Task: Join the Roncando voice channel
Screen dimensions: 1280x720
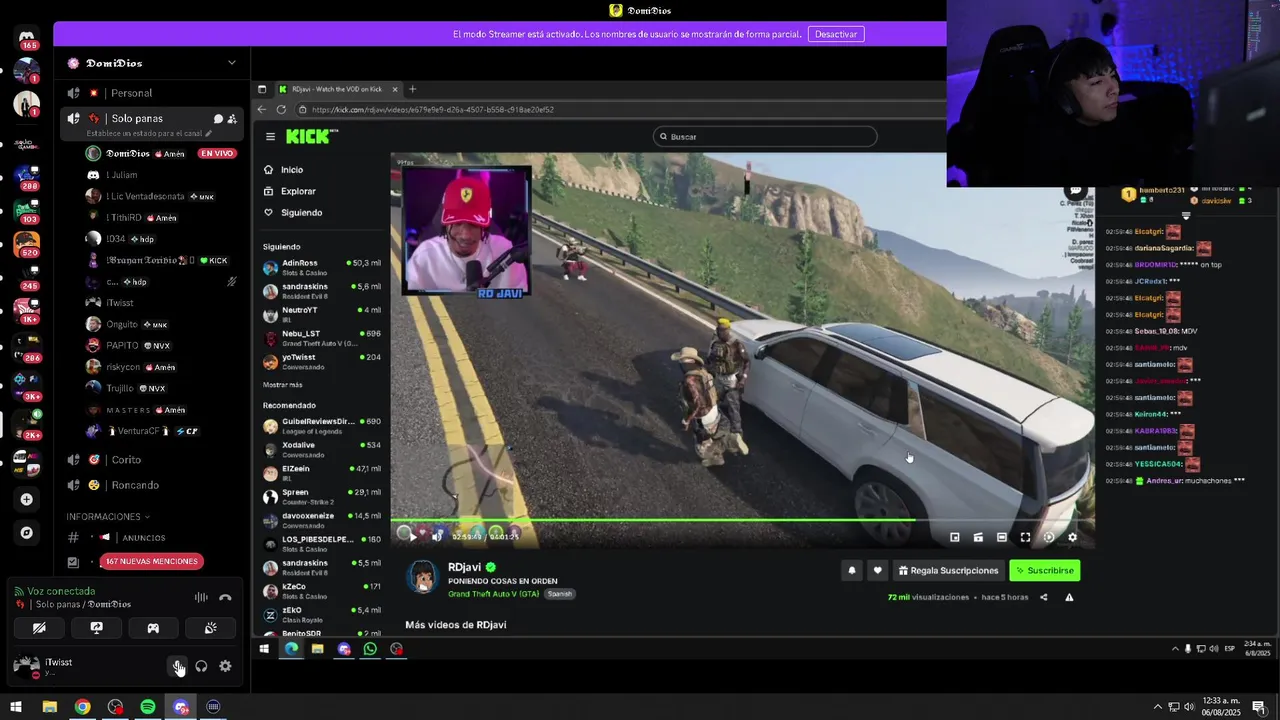Action: (x=152, y=485)
